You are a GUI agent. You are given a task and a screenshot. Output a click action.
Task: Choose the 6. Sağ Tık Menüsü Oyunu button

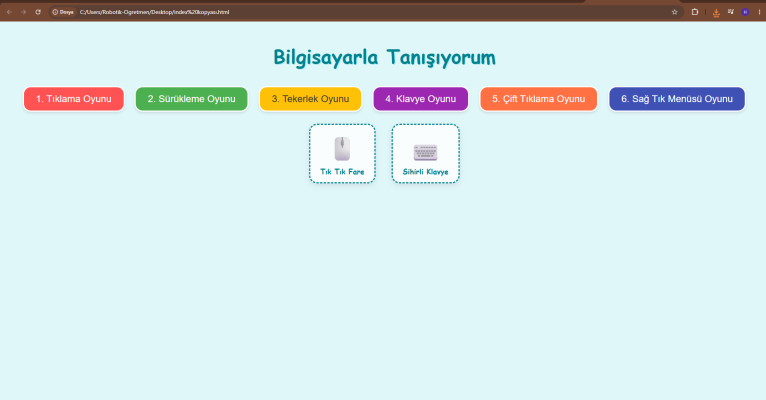[x=677, y=99]
